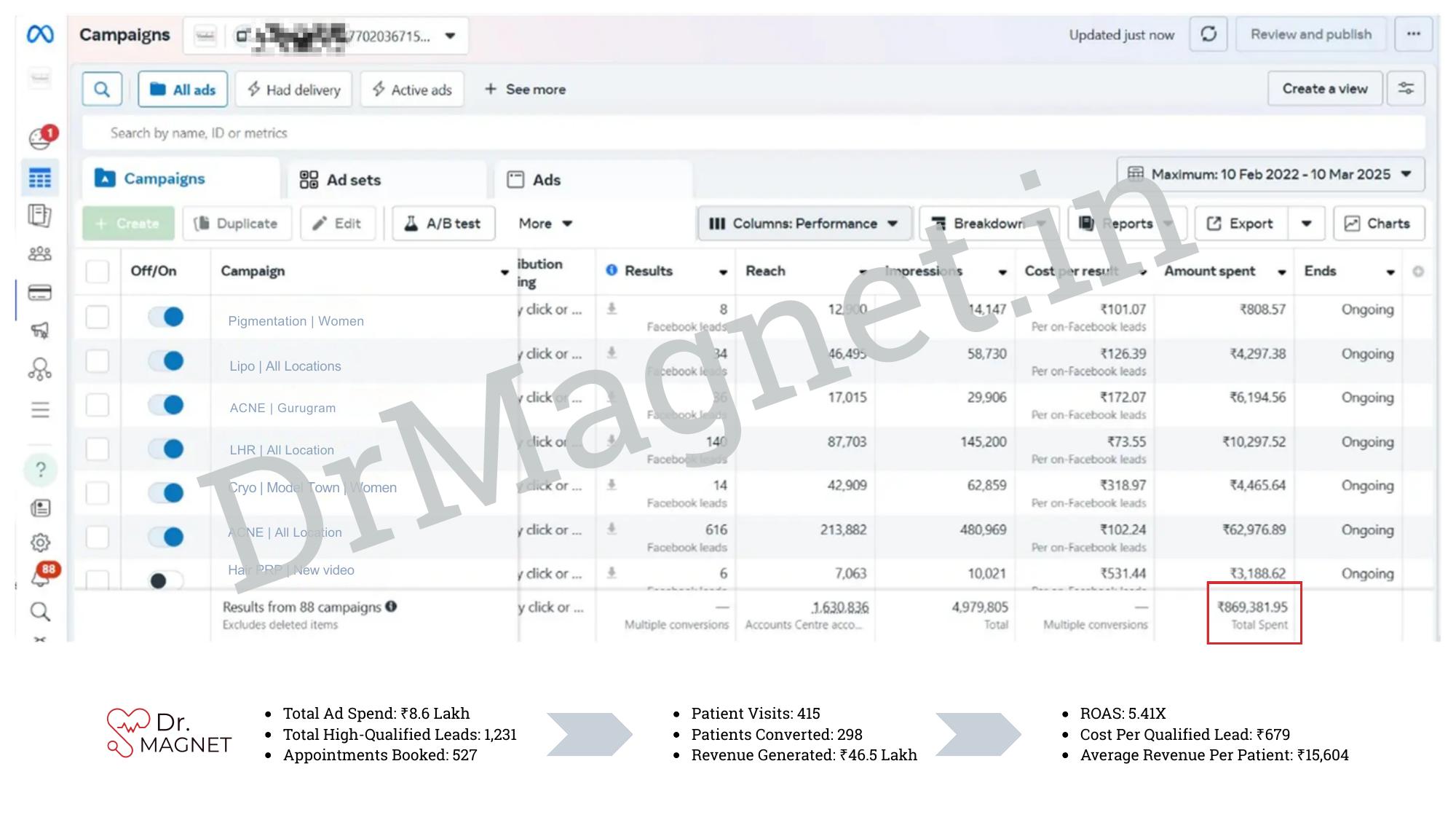Open All tools hamburger menu icon
The image size is (1456, 820).
point(40,409)
